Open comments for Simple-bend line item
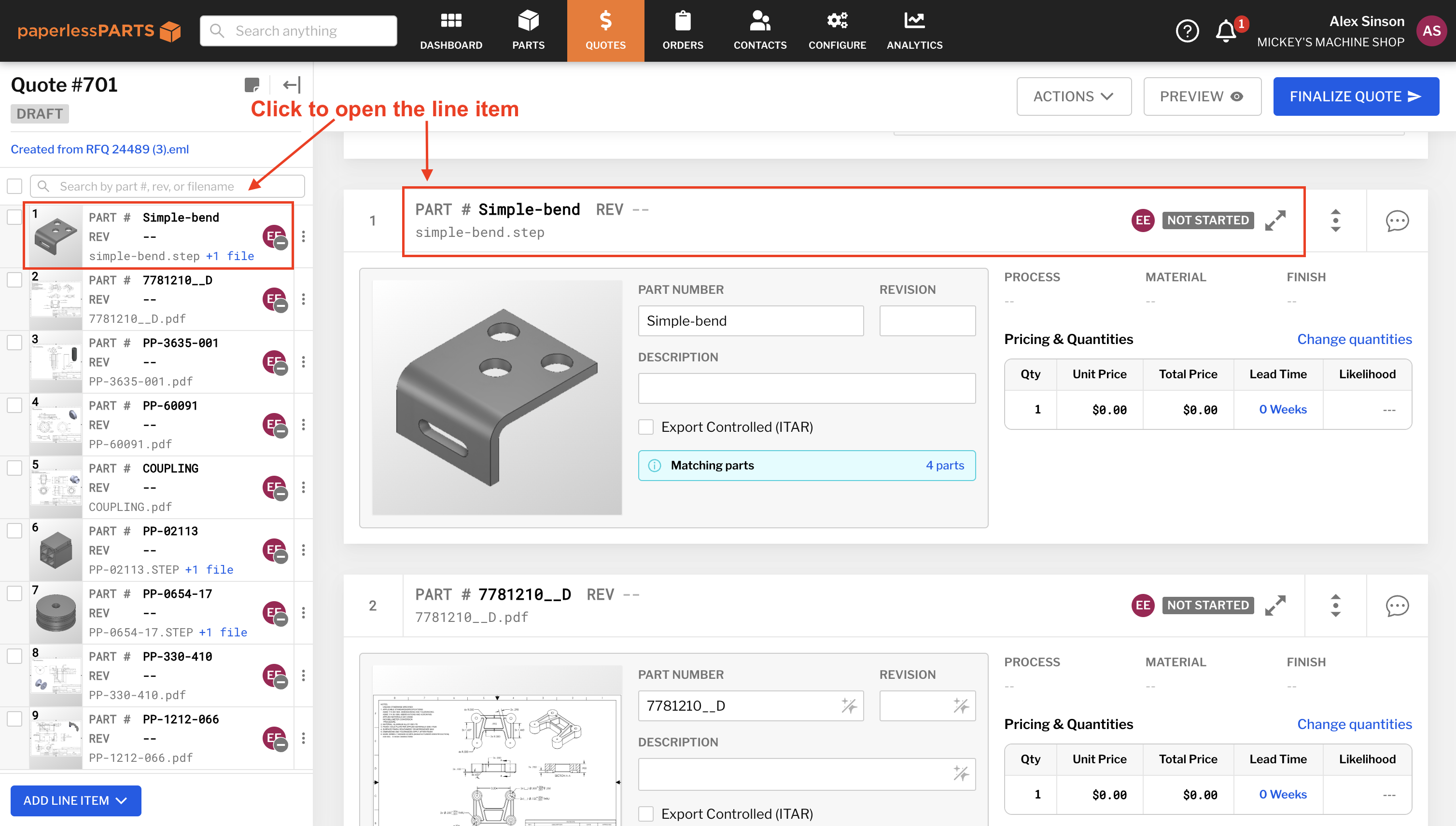Screen dimensions: 1456x826 [1397, 220]
